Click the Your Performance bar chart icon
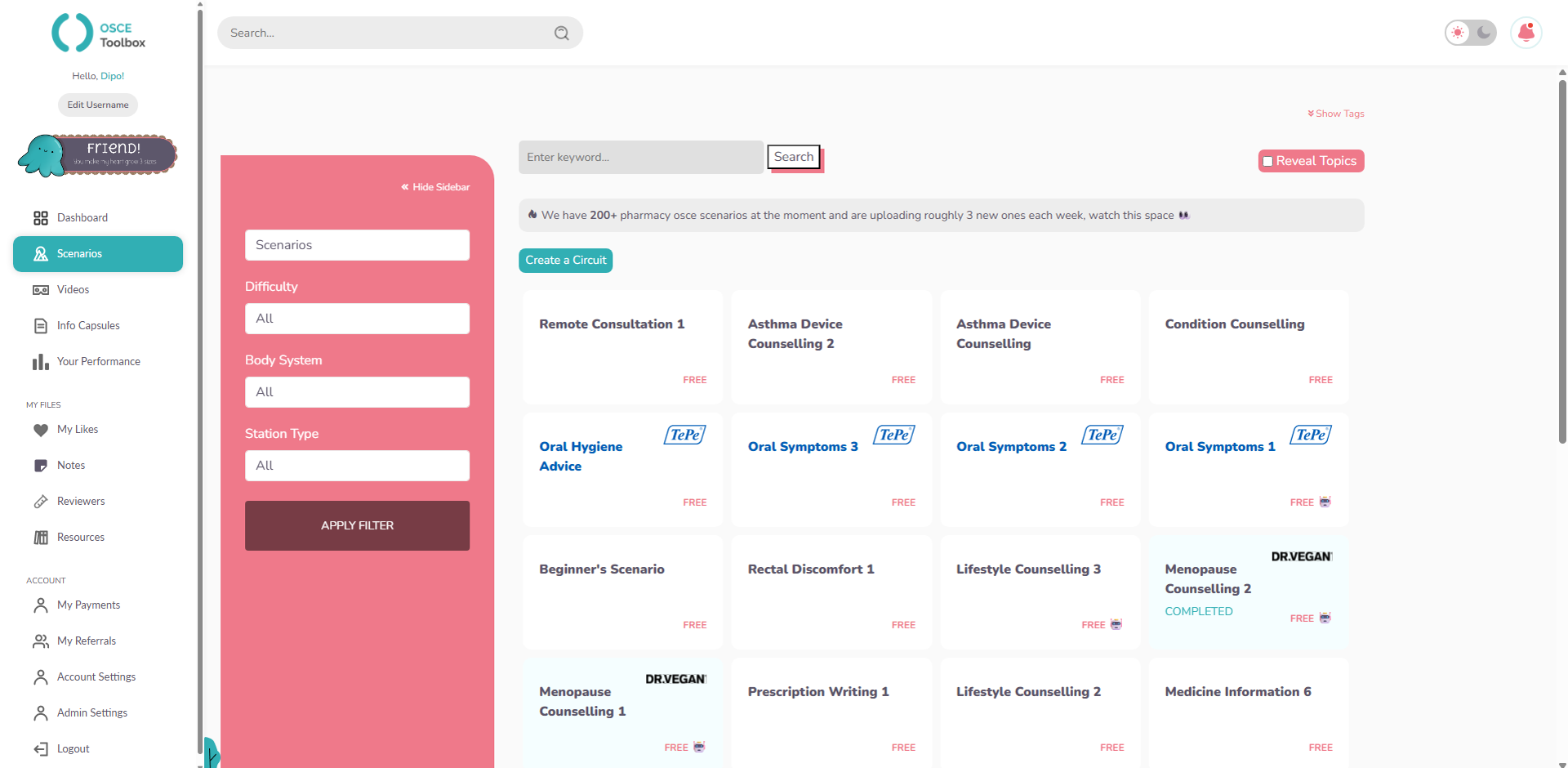 (x=40, y=362)
